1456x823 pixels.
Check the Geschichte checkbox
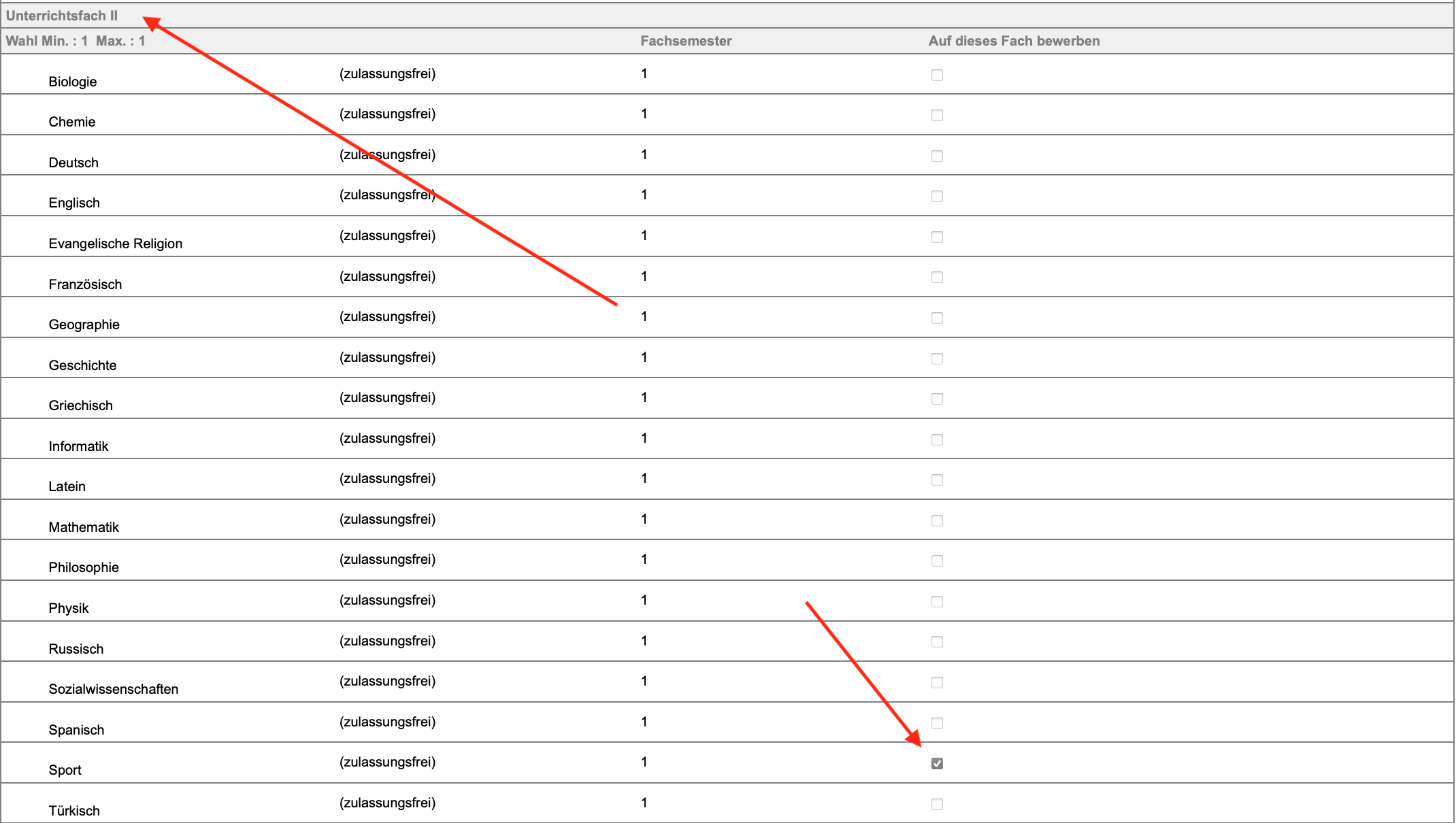(x=937, y=358)
